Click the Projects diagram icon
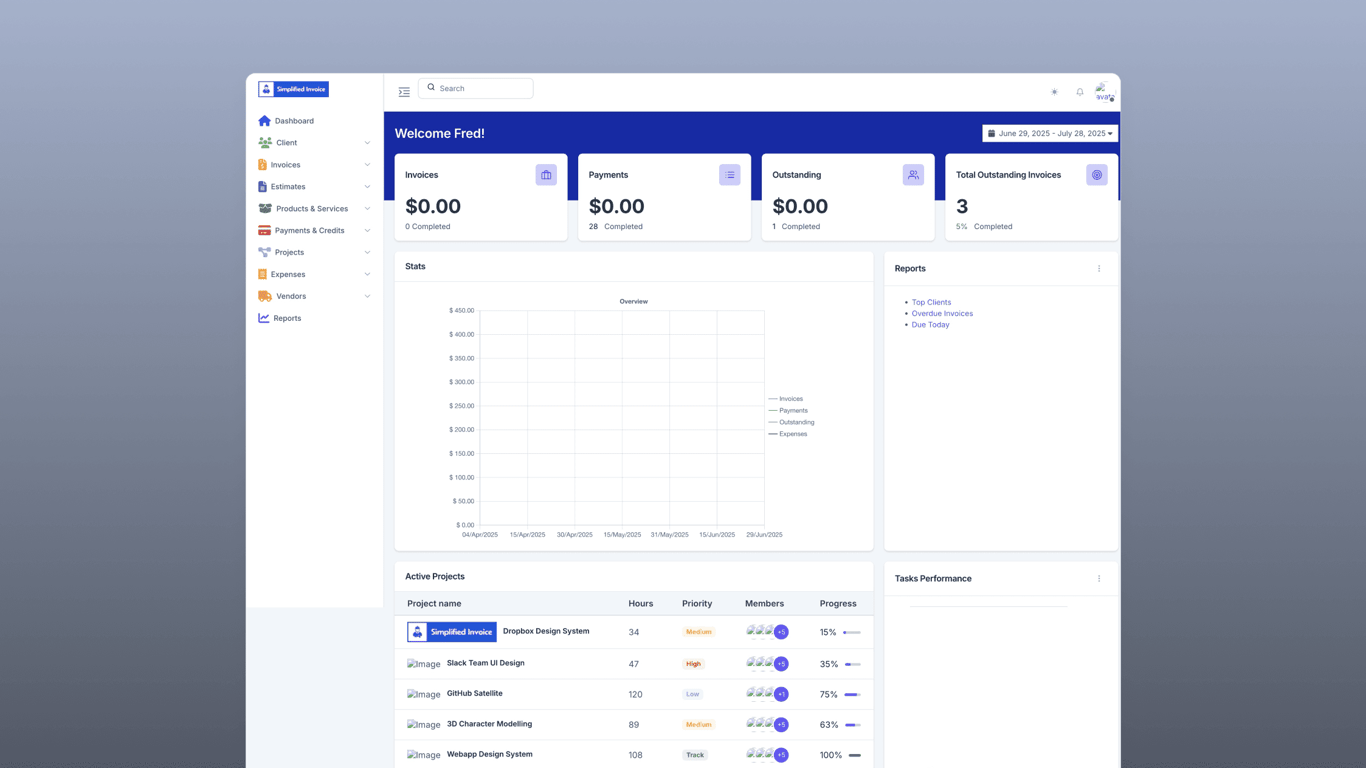Screen dimensions: 1366x768 tap(265, 252)
